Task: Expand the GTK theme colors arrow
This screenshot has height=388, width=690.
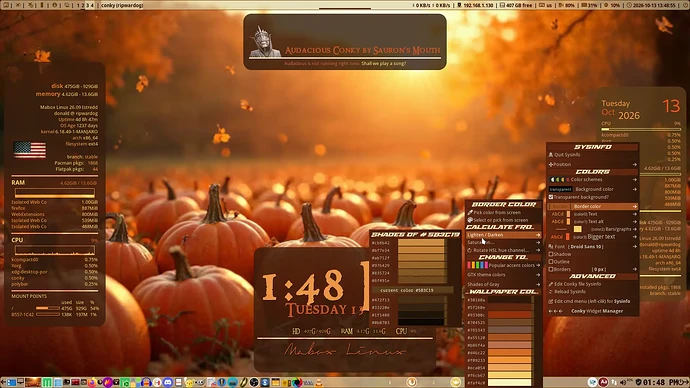Action: (538, 275)
